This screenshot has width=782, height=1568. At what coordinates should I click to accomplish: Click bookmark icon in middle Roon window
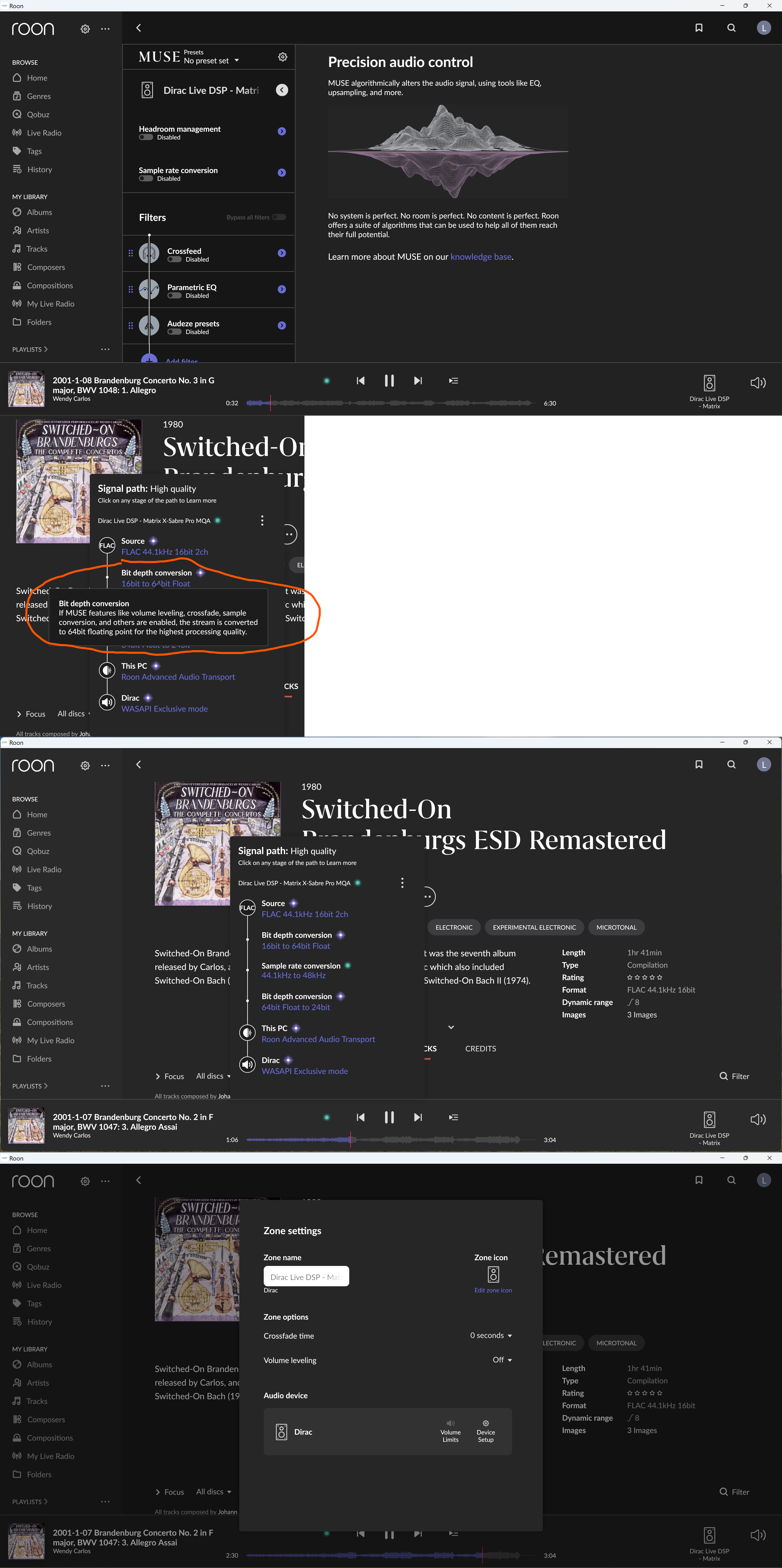click(699, 765)
